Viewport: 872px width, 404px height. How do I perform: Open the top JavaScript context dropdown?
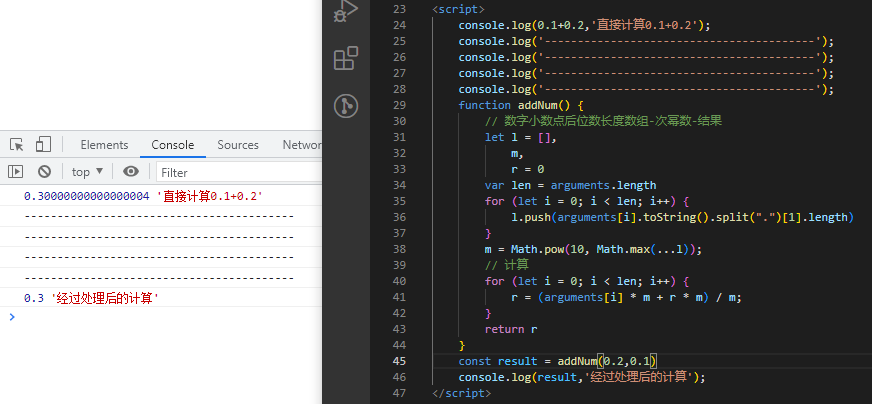pyautogui.click(x=87, y=172)
